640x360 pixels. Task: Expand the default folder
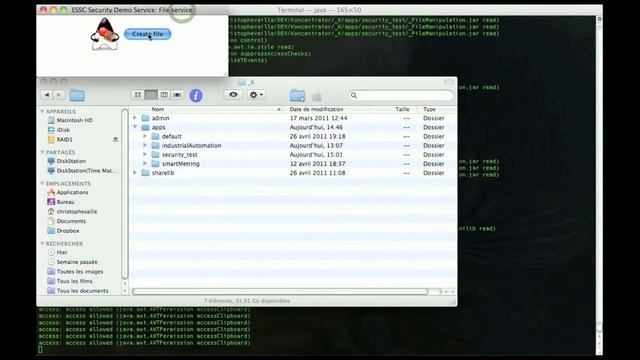[145, 136]
